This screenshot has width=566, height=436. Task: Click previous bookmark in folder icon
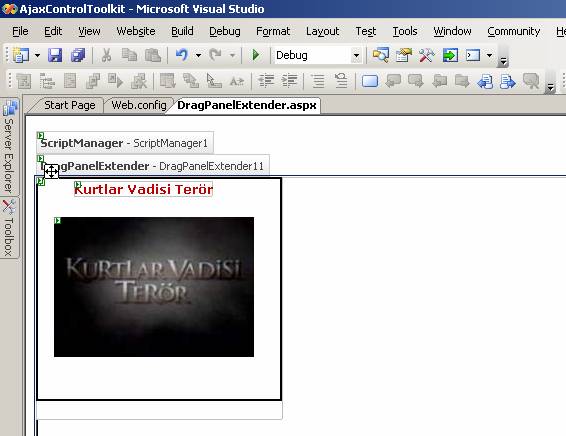(x=439, y=80)
